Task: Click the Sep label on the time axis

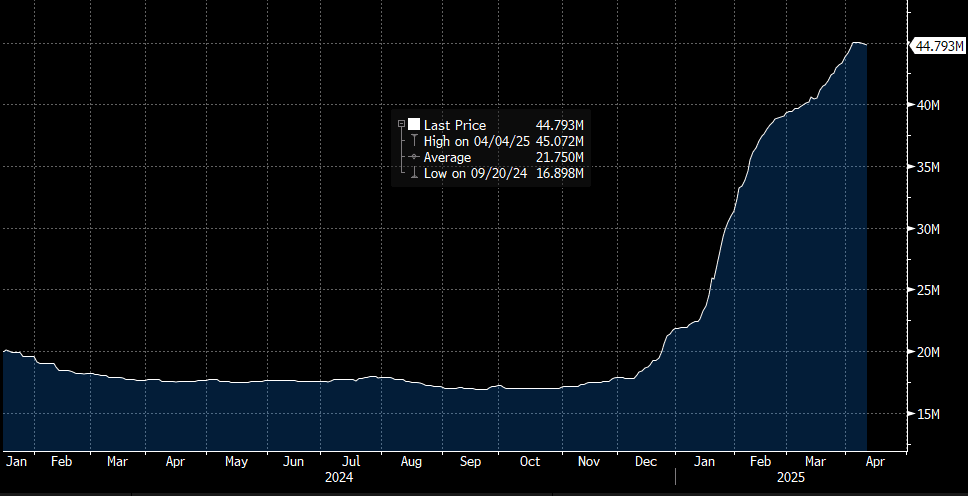Action: click(471, 462)
